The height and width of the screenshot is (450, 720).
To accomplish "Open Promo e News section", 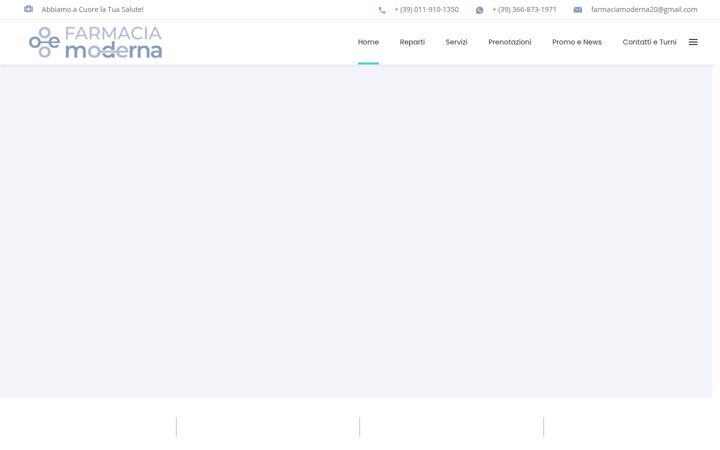I will coord(577,42).
